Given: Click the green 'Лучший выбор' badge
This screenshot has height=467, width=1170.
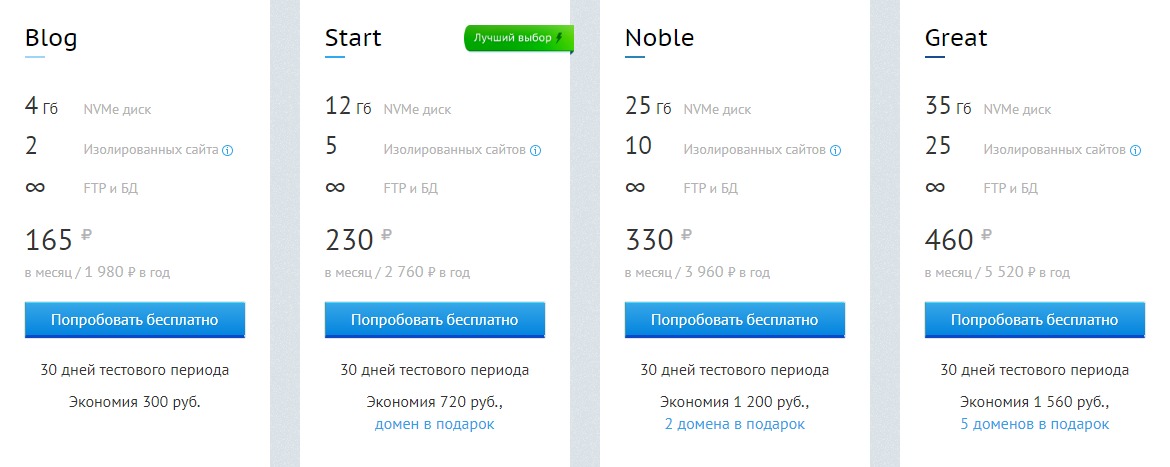Looking at the screenshot, I should tap(519, 39).
